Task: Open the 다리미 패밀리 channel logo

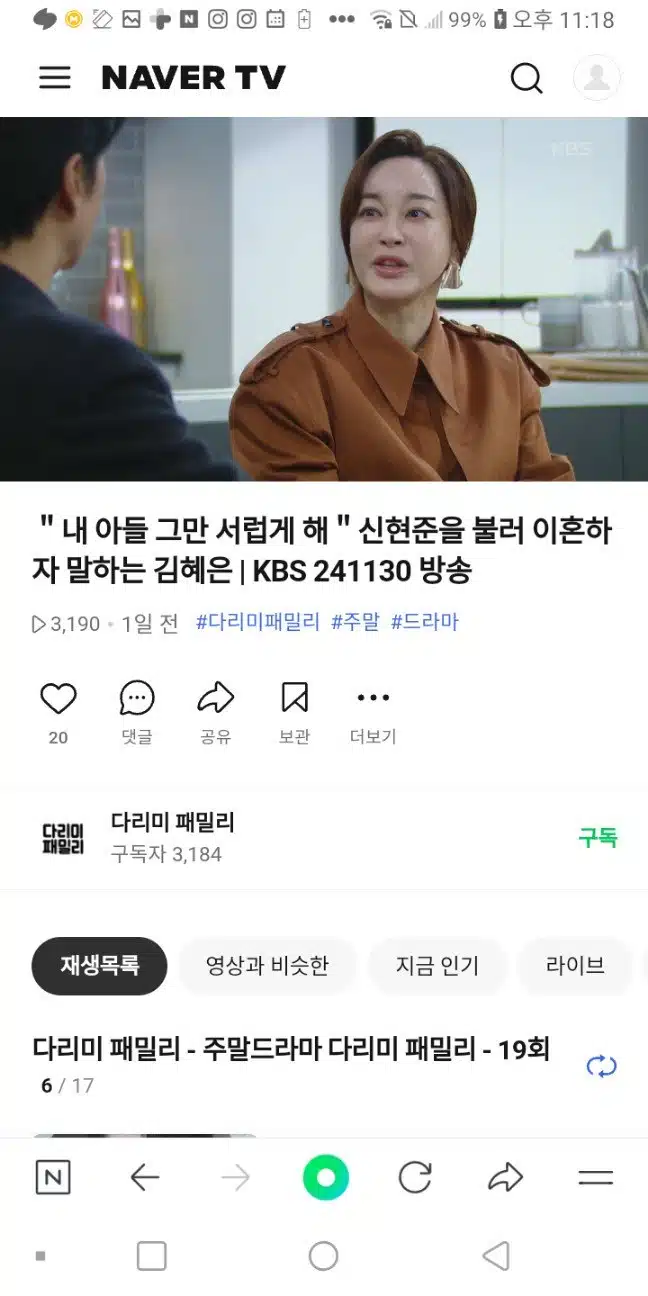Action: coord(63,838)
